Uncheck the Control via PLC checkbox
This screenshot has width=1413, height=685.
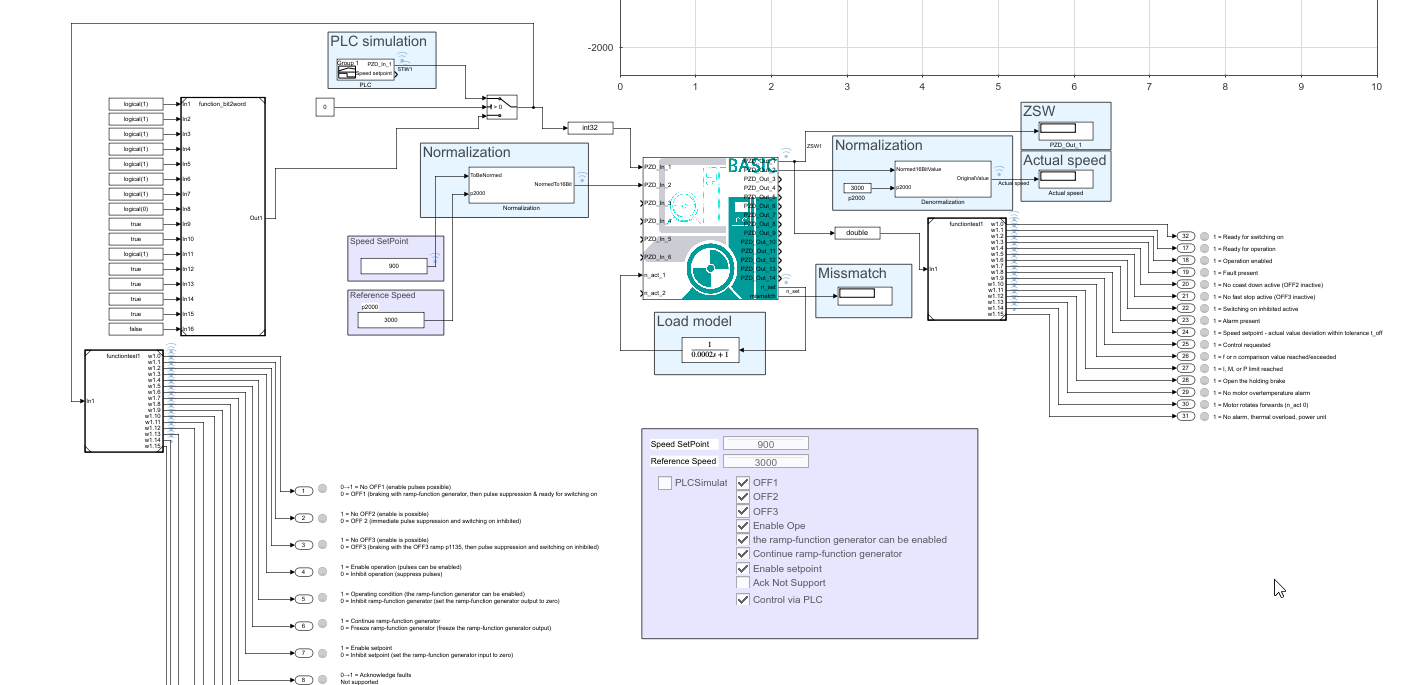pos(743,600)
